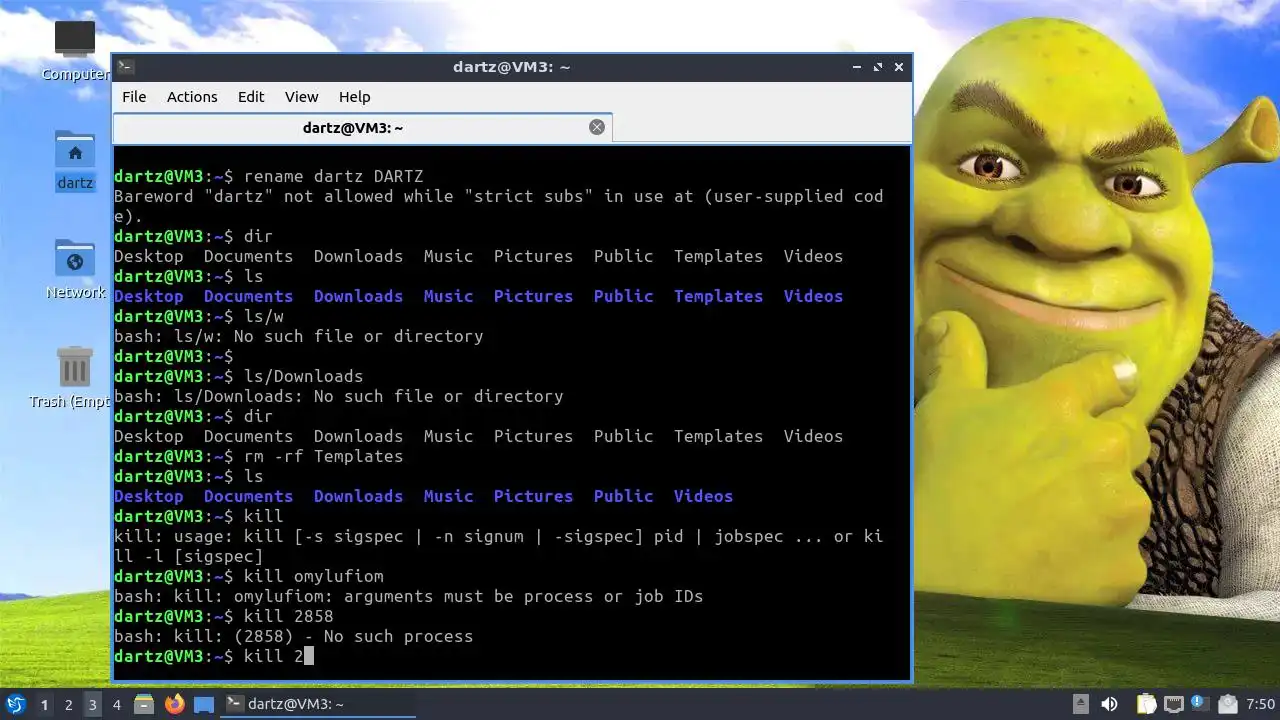Click '(2858) - No such process' error text
This screenshot has width=1280, height=720.
click(x=353, y=636)
